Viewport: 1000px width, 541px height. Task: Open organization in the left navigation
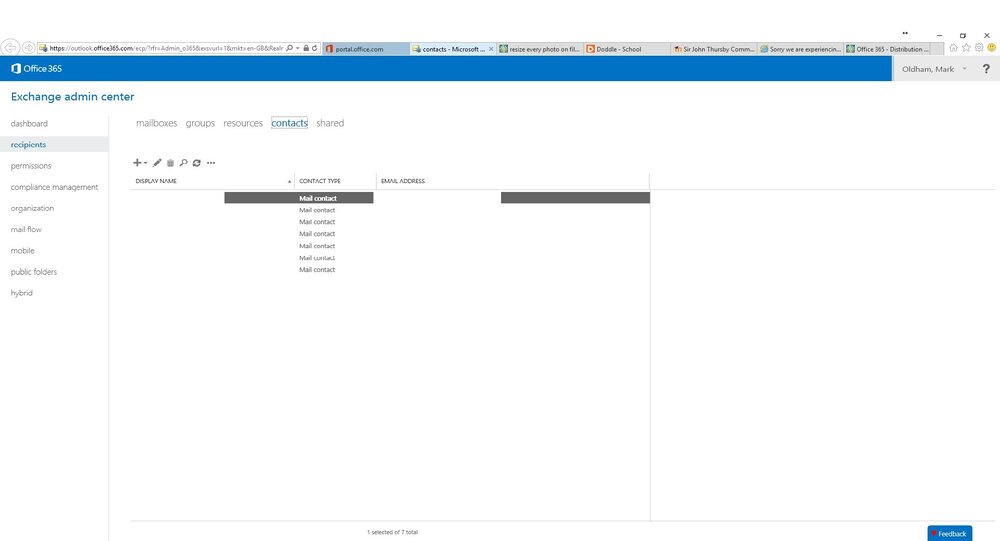[33, 208]
